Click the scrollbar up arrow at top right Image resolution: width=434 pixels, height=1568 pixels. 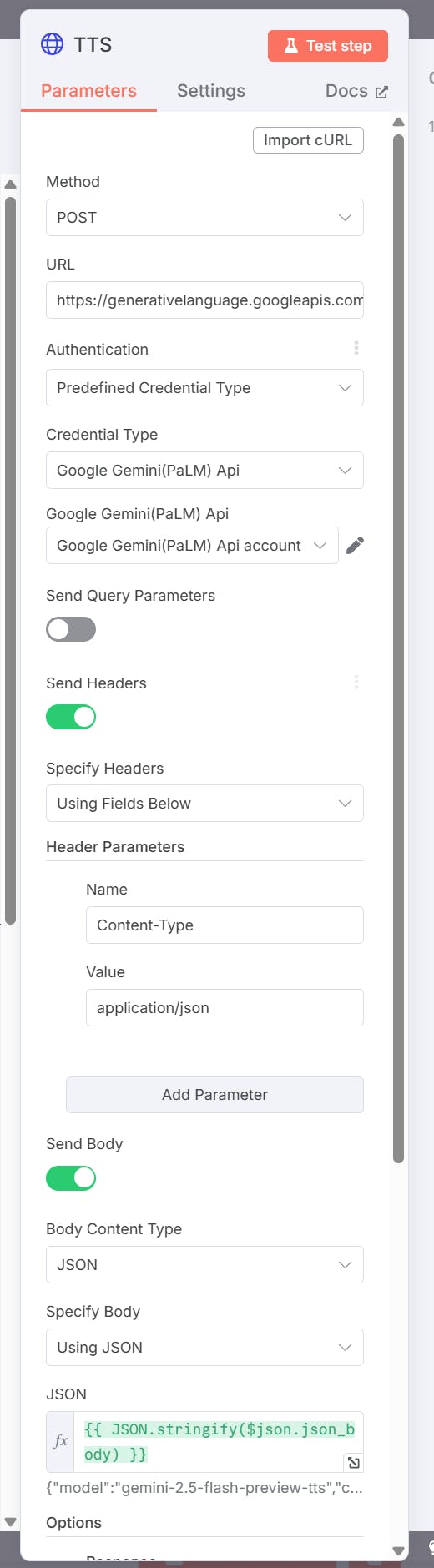click(x=398, y=123)
